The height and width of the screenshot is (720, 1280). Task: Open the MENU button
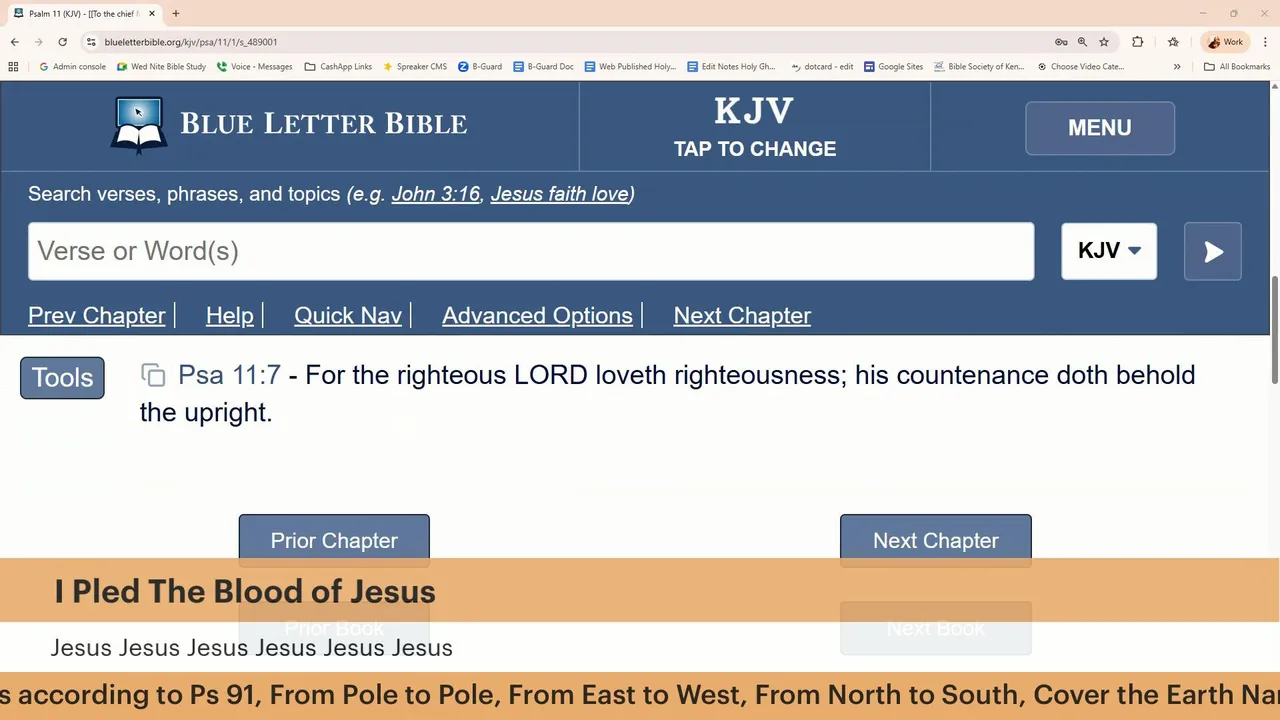[x=1100, y=128]
